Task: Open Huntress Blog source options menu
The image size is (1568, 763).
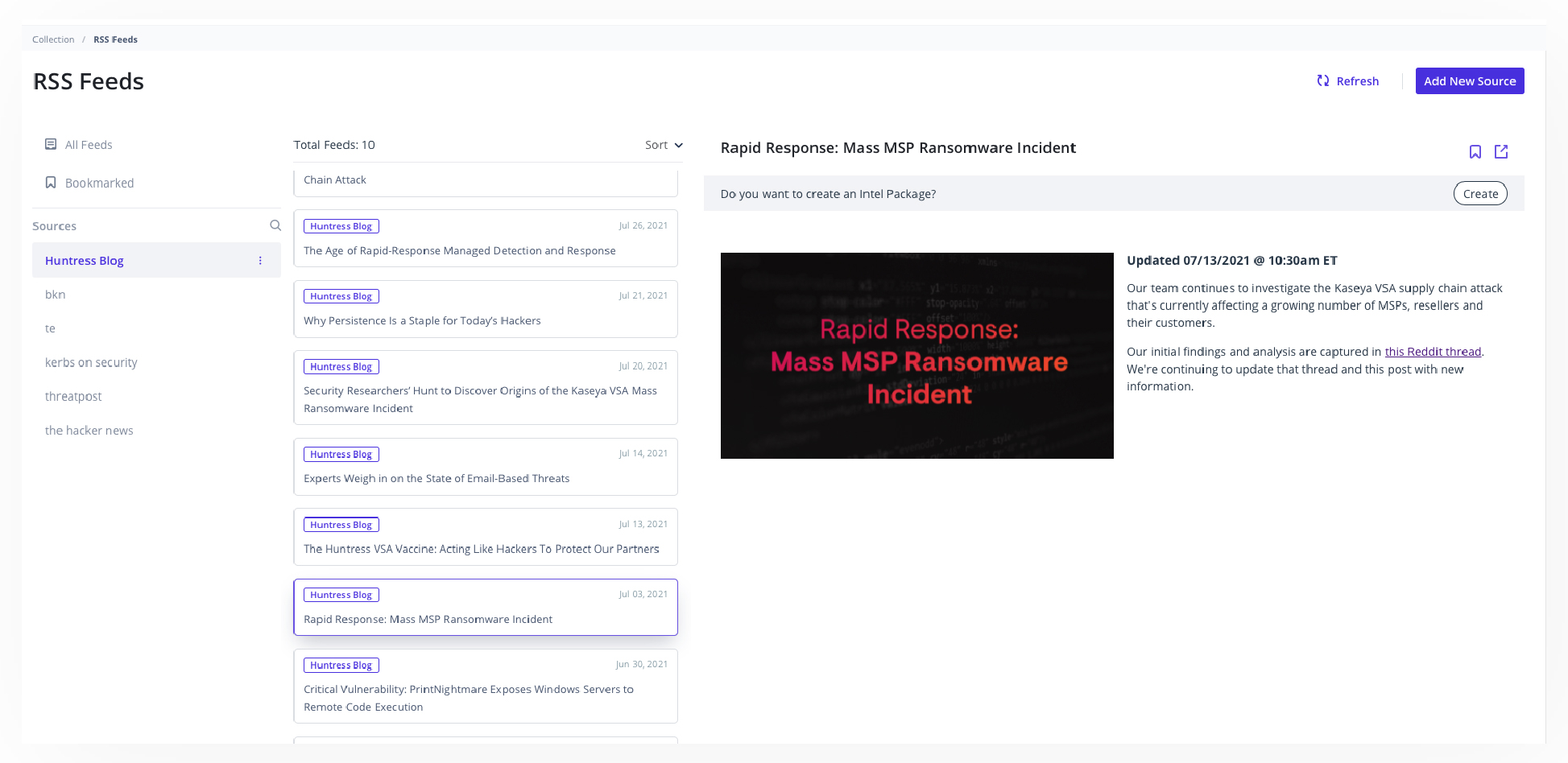Action: pos(260,261)
